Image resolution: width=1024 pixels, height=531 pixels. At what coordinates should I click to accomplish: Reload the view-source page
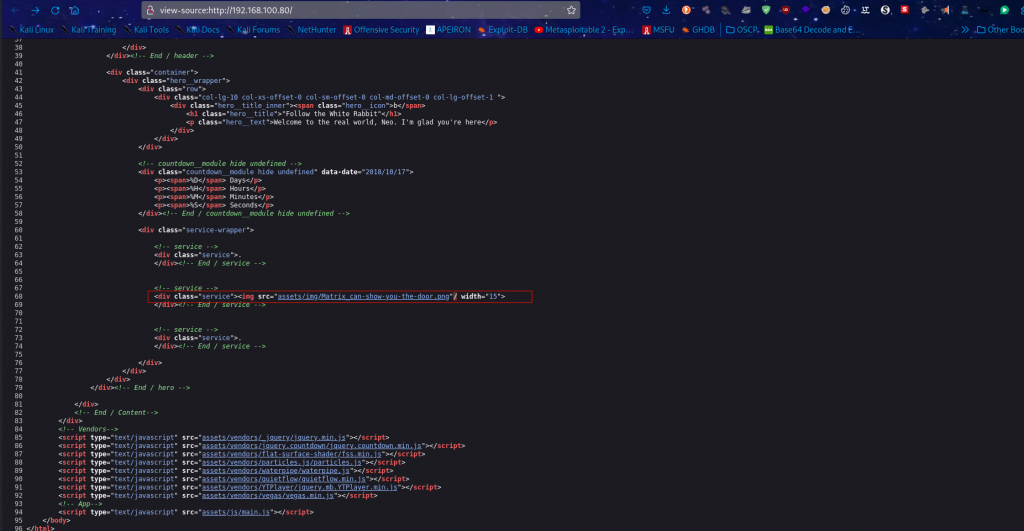point(55,10)
